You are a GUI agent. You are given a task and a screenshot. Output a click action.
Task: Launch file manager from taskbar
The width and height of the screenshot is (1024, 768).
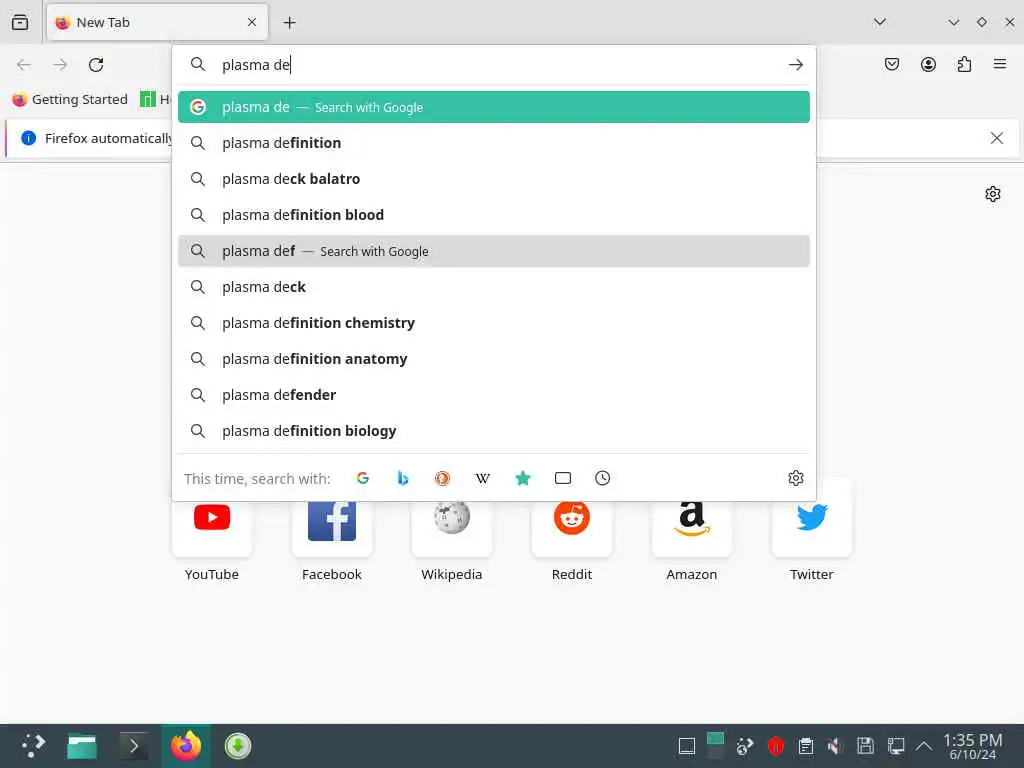(x=82, y=746)
